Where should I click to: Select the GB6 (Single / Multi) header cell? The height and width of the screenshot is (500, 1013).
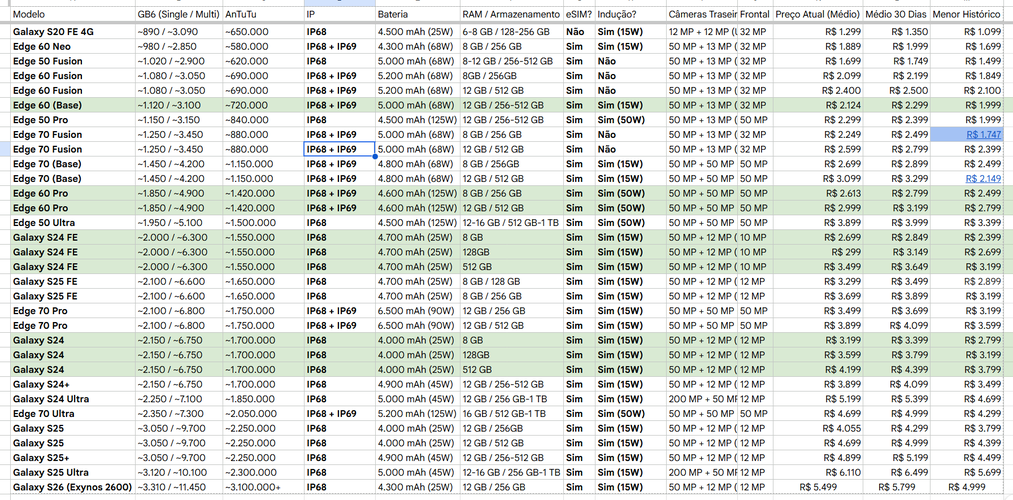pyautogui.click(x=178, y=14)
